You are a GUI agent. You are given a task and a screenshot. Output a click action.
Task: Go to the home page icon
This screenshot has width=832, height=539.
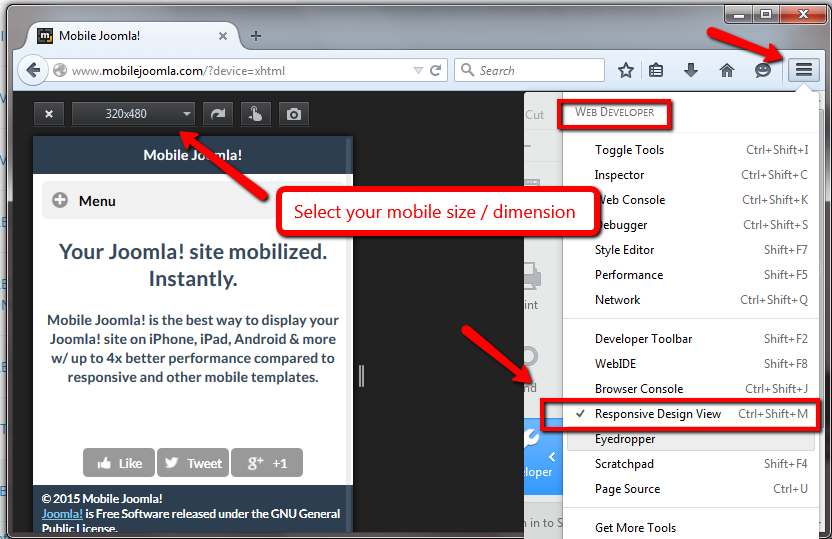pos(726,70)
